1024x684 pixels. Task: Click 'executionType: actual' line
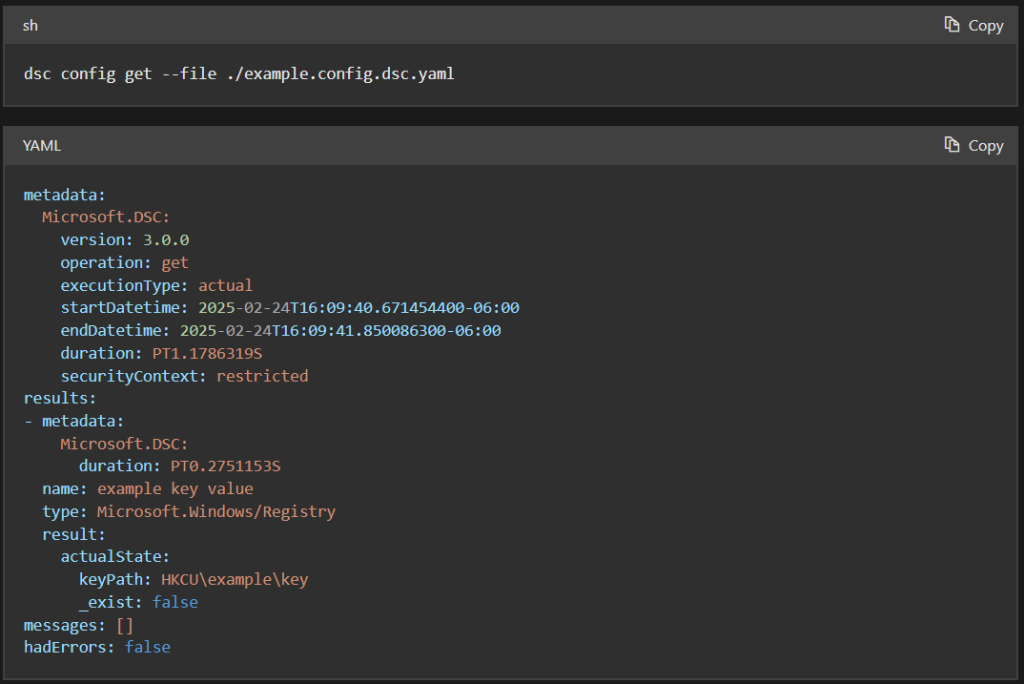pos(156,285)
